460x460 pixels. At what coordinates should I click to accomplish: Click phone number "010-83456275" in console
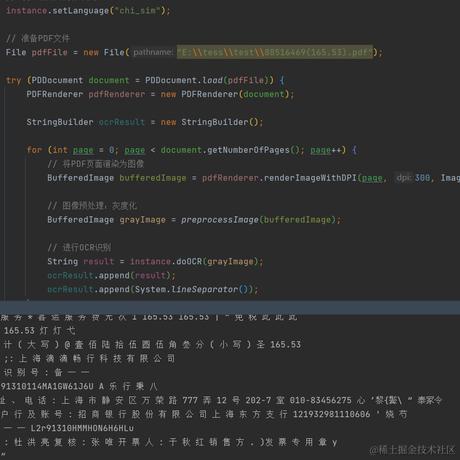(320, 400)
